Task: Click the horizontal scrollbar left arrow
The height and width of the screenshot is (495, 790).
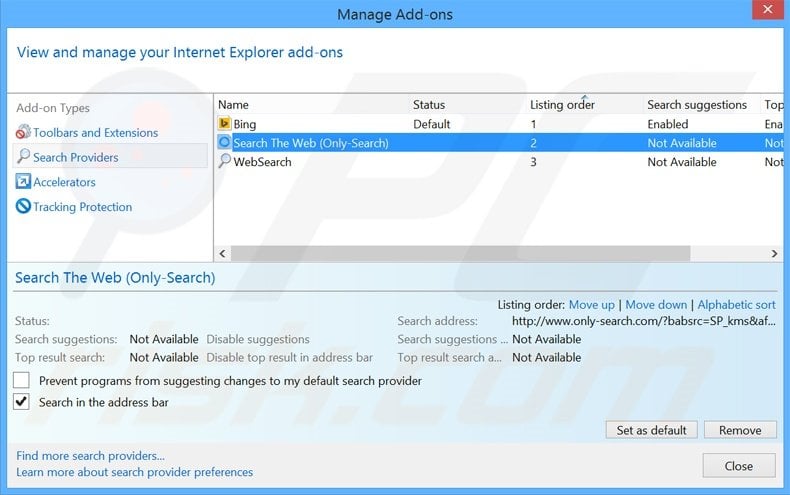Action: (222, 254)
